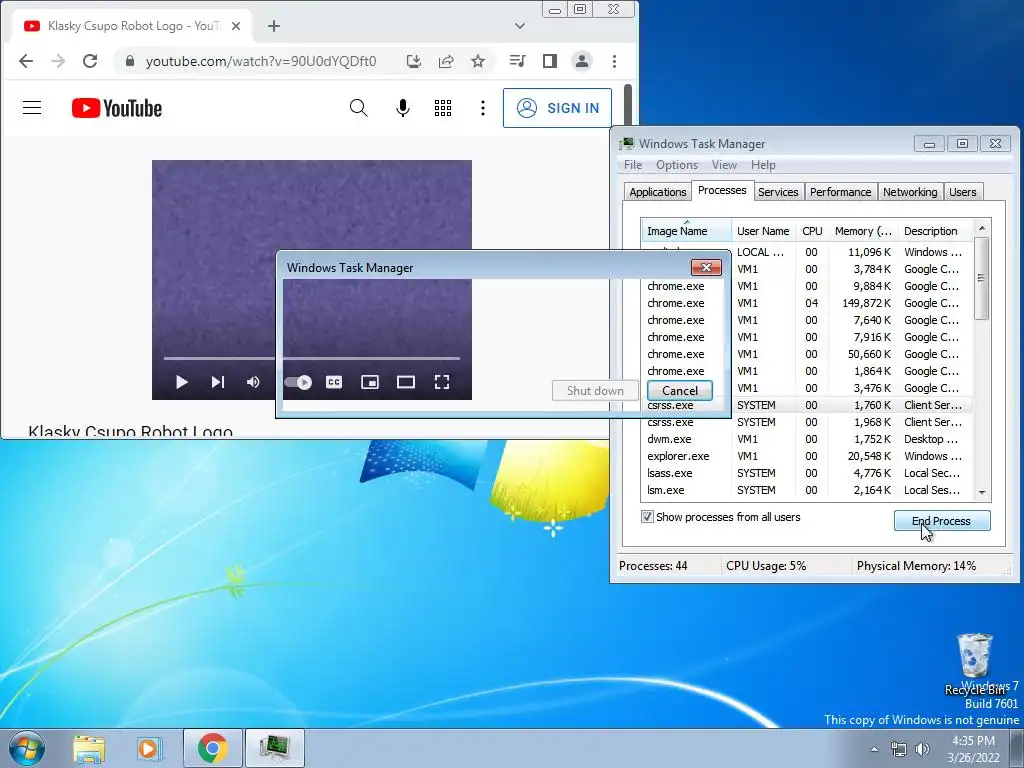This screenshot has width=1024, height=768.
Task: Click the share page icon in address bar
Action: pos(446,61)
